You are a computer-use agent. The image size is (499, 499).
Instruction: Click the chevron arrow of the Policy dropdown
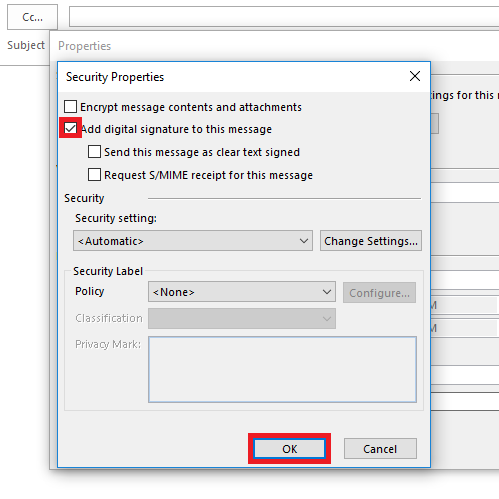tap(327, 292)
